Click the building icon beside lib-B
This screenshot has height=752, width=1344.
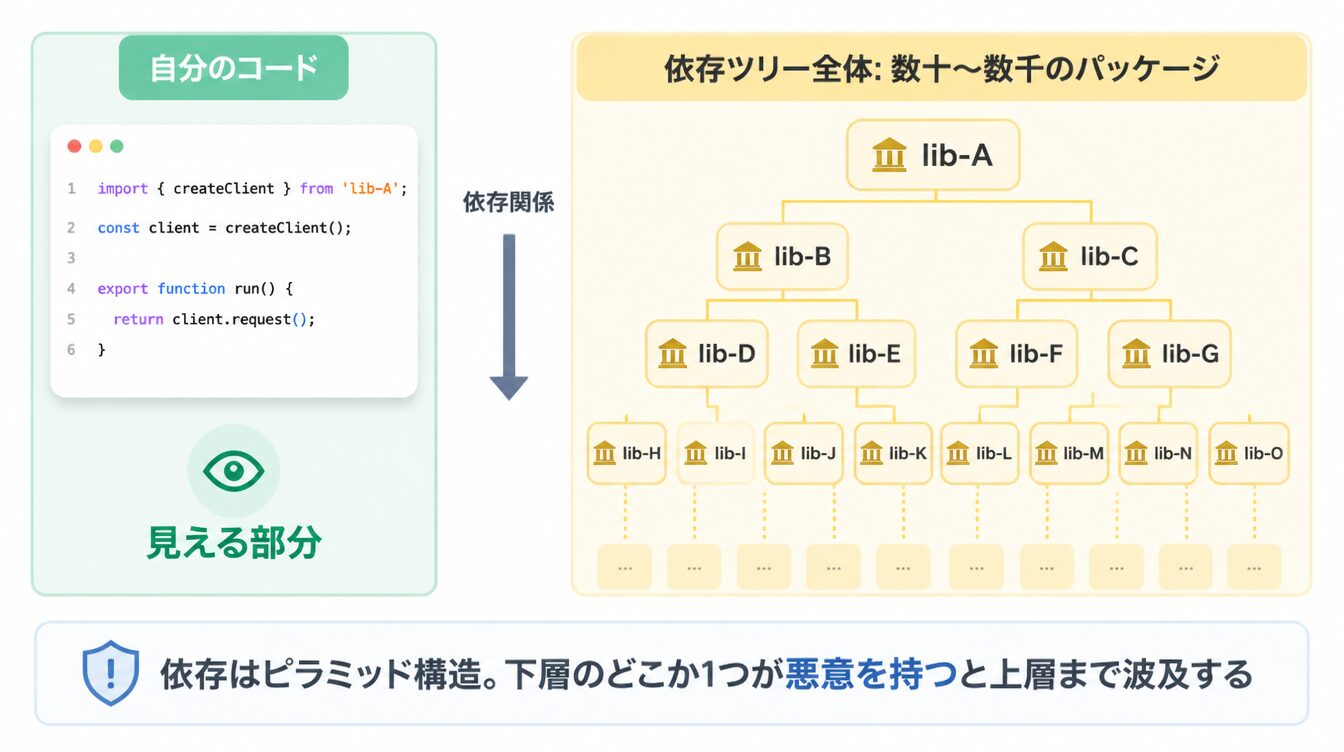pos(748,257)
